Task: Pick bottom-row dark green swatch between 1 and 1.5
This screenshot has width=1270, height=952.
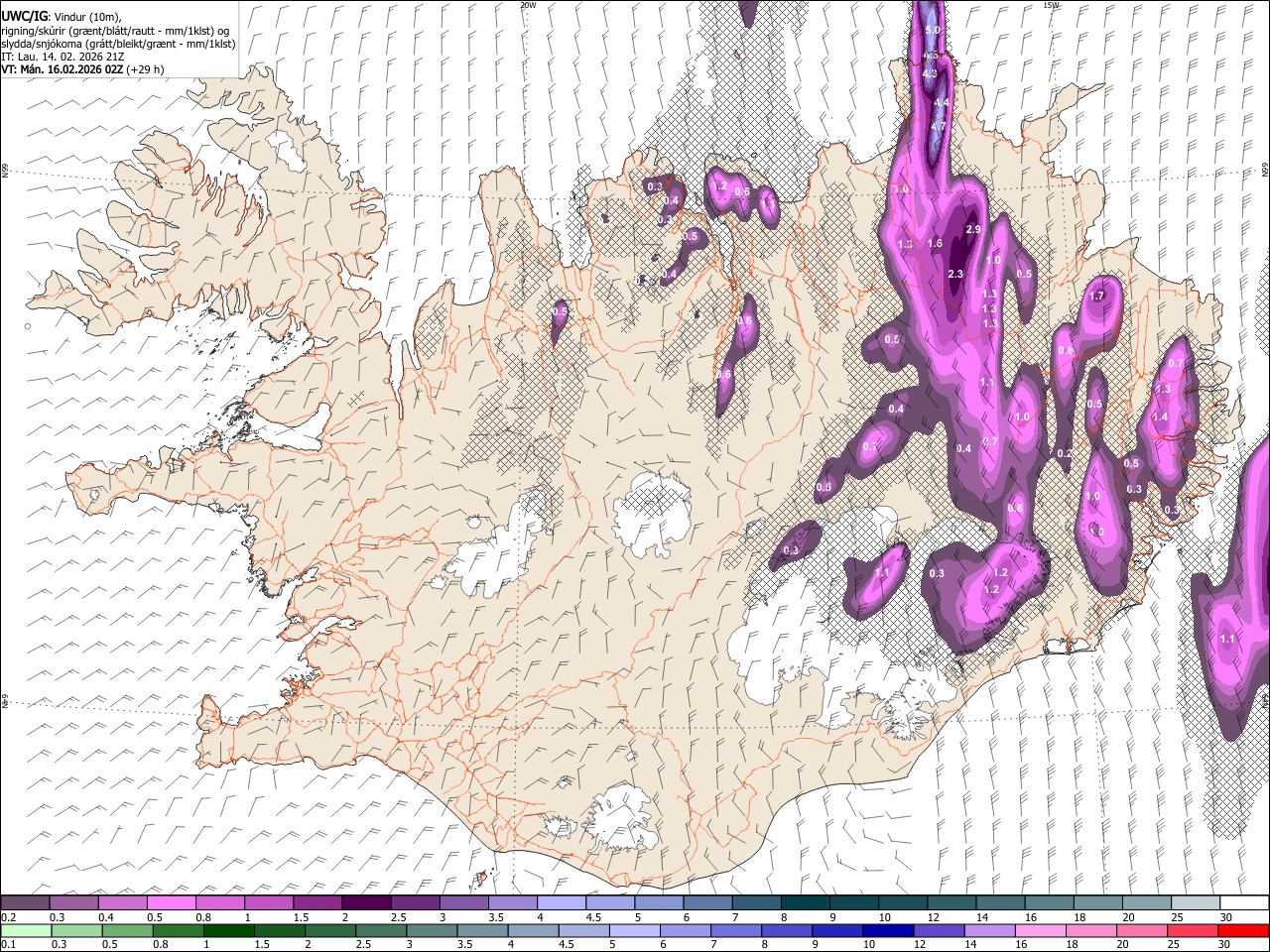Action: click(x=229, y=931)
